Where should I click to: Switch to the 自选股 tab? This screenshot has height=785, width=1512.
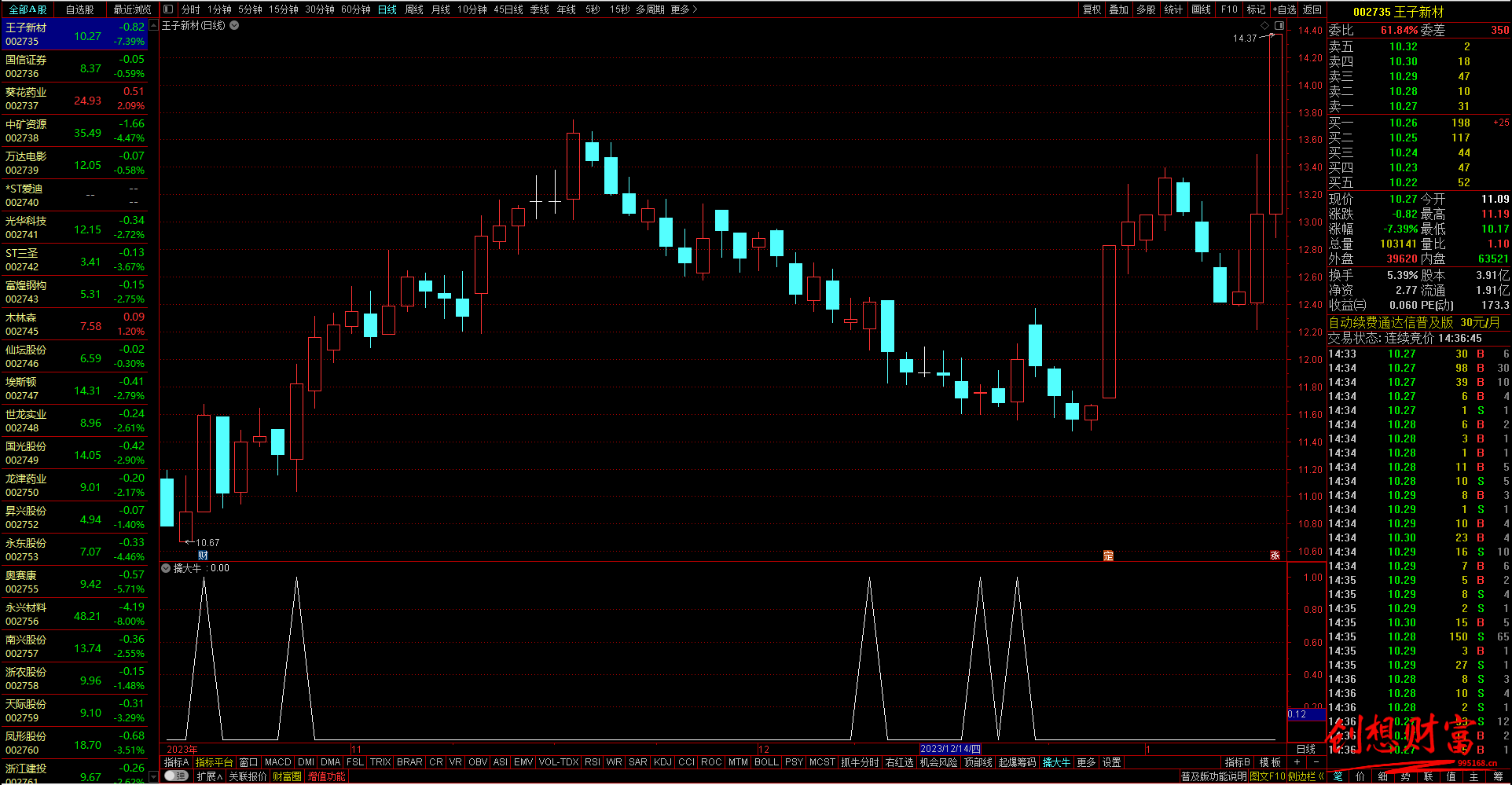[79, 9]
